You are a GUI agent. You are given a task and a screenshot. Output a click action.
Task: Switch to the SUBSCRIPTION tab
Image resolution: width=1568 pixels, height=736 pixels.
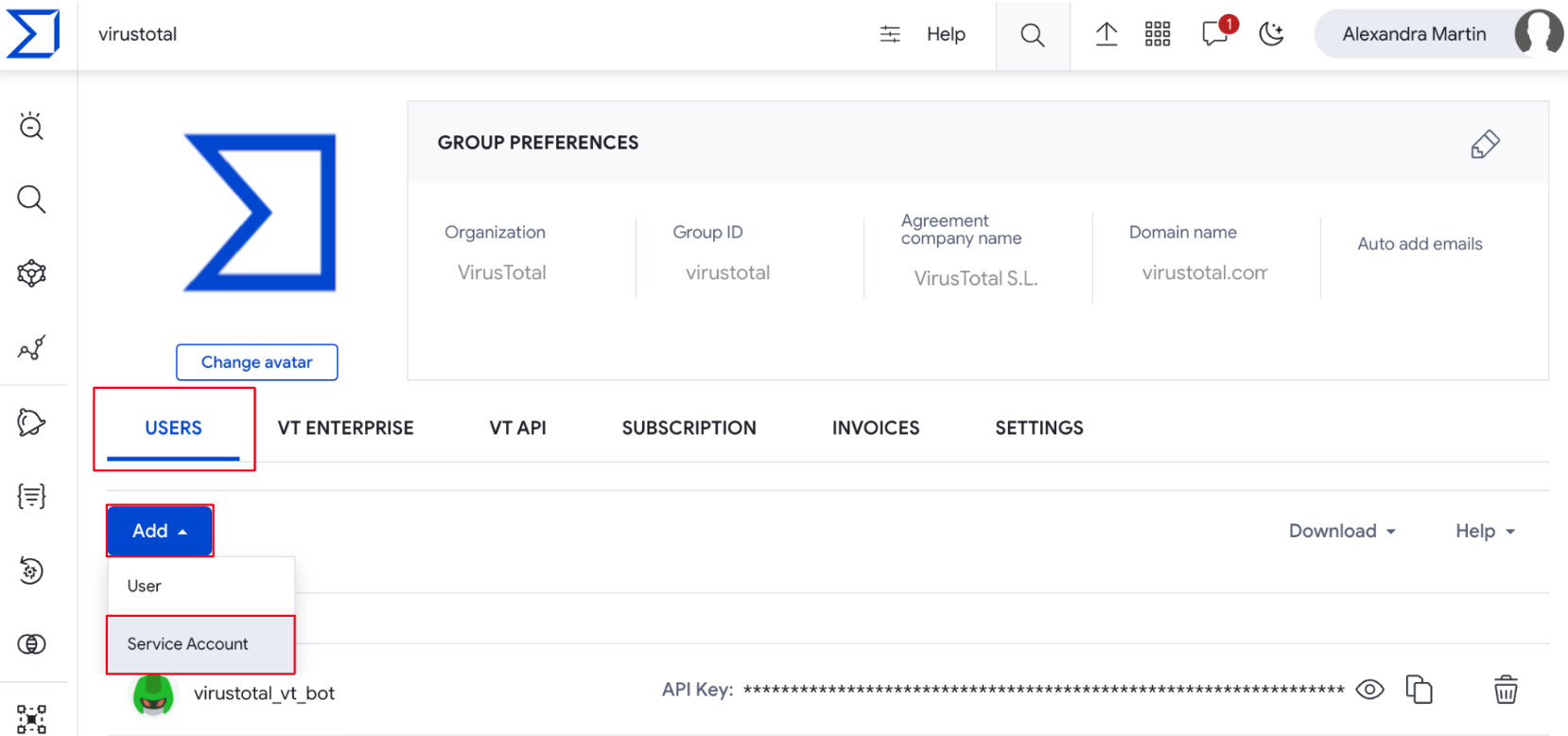pyautogui.click(x=688, y=429)
